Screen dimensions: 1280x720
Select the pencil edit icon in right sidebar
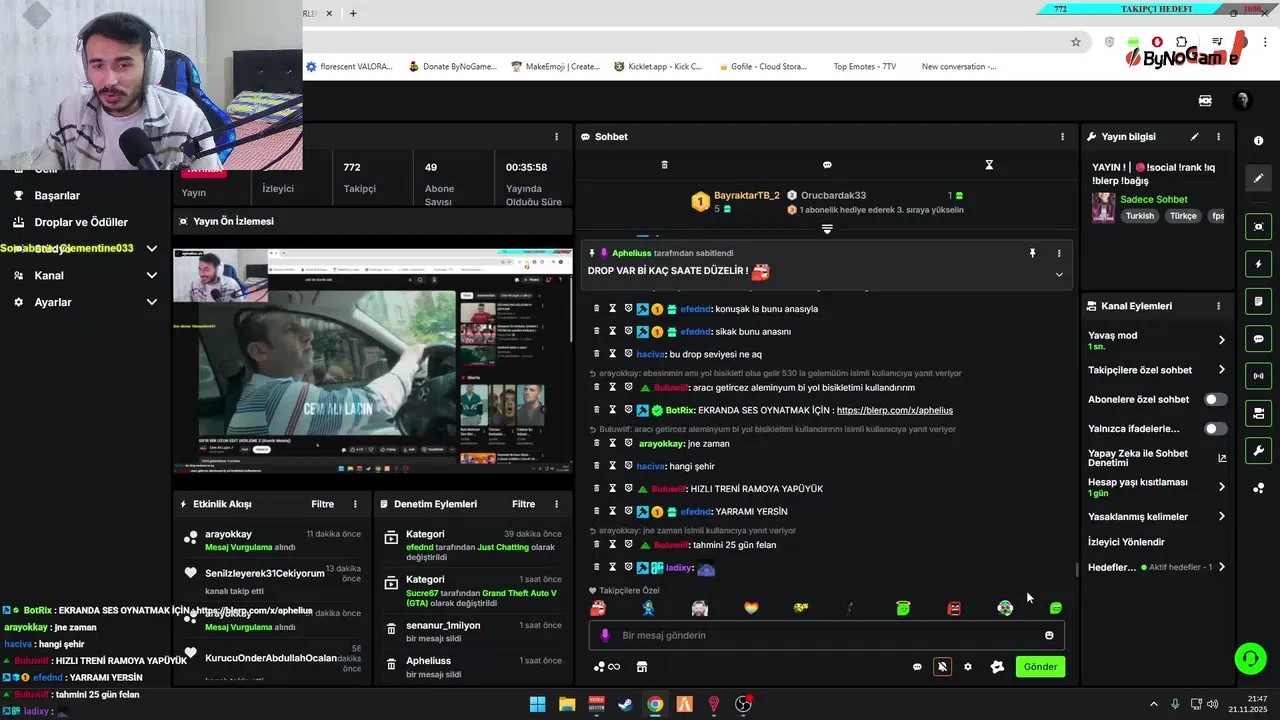click(1258, 178)
